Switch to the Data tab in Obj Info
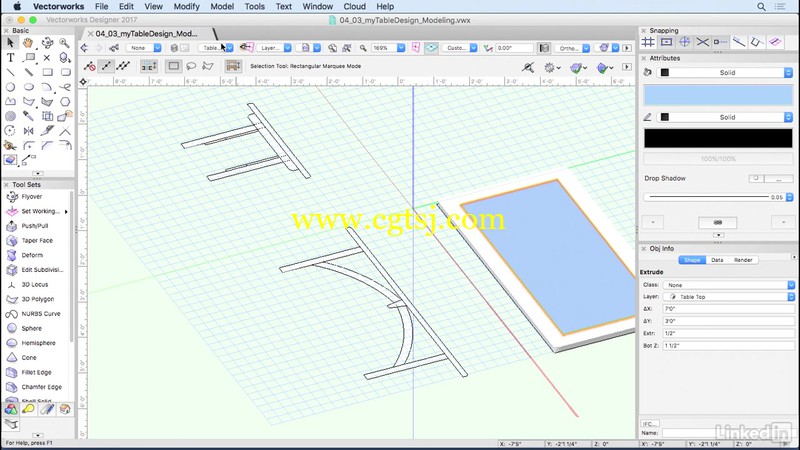This screenshot has width=800, height=450. [717, 260]
